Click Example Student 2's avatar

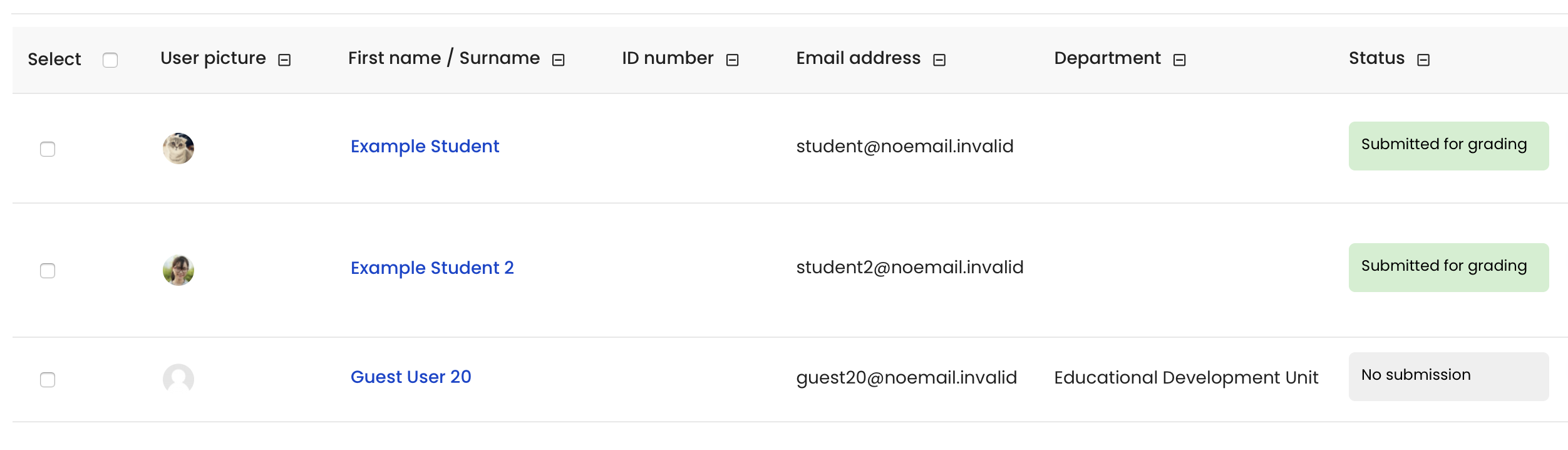tap(178, 270)
